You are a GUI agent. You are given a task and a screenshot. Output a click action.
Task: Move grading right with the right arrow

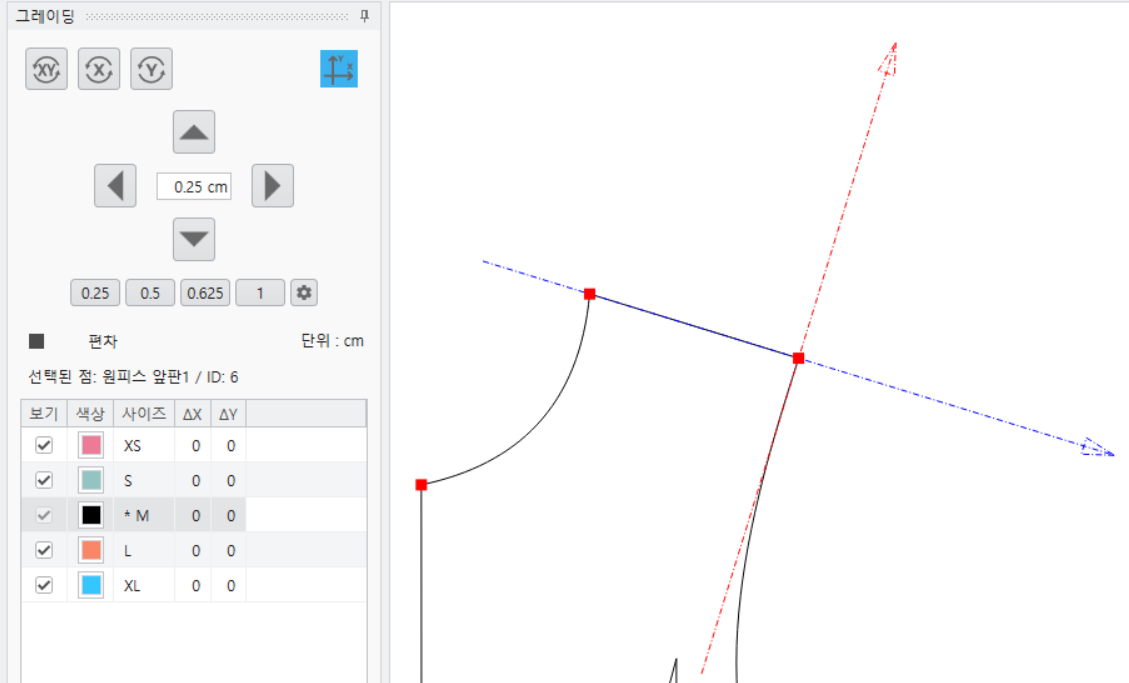[x=272, y=186]
